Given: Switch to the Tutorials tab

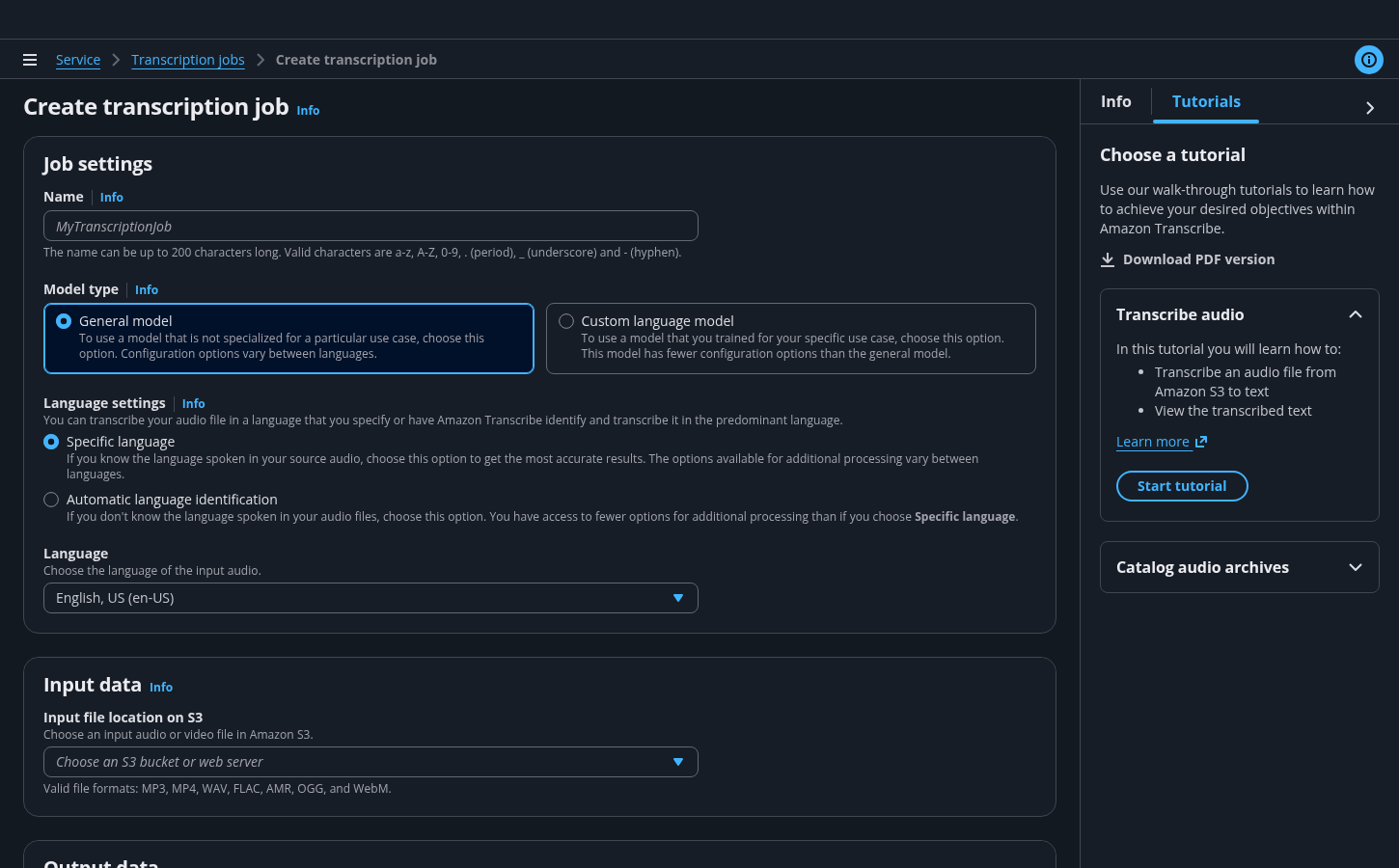Looking at the screenshot, I should (x=1205, y=101).
